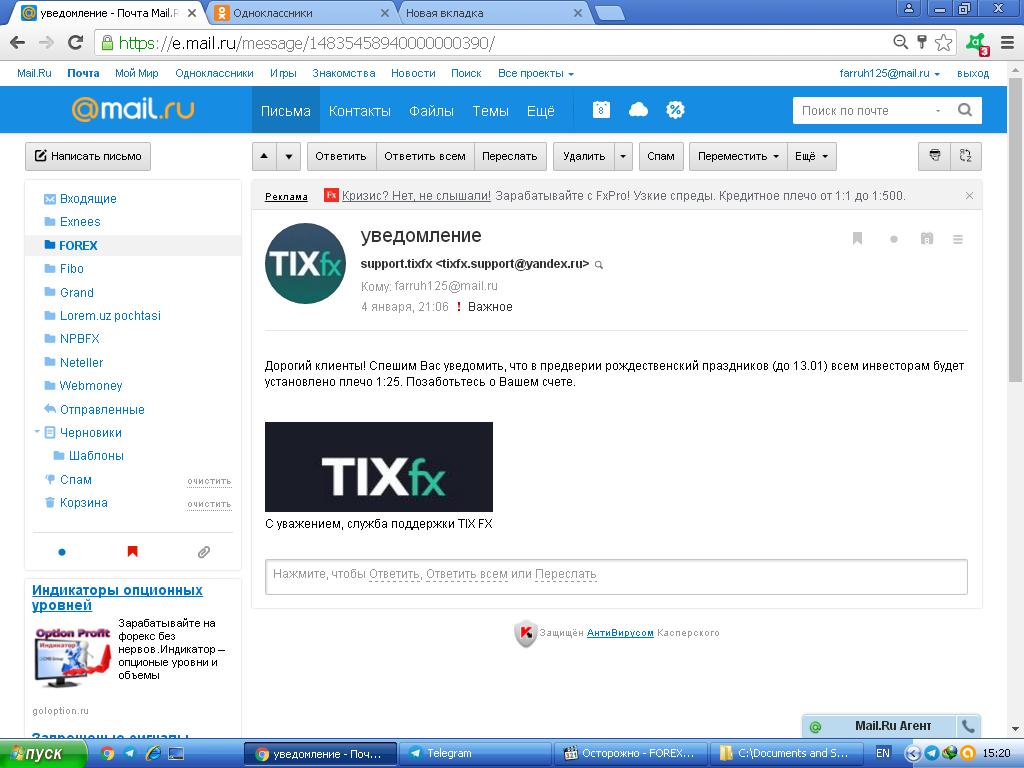Screen dimensions: 1024x768
Task: Expand the Все проекты dropdown
Action: pos(536,73)
